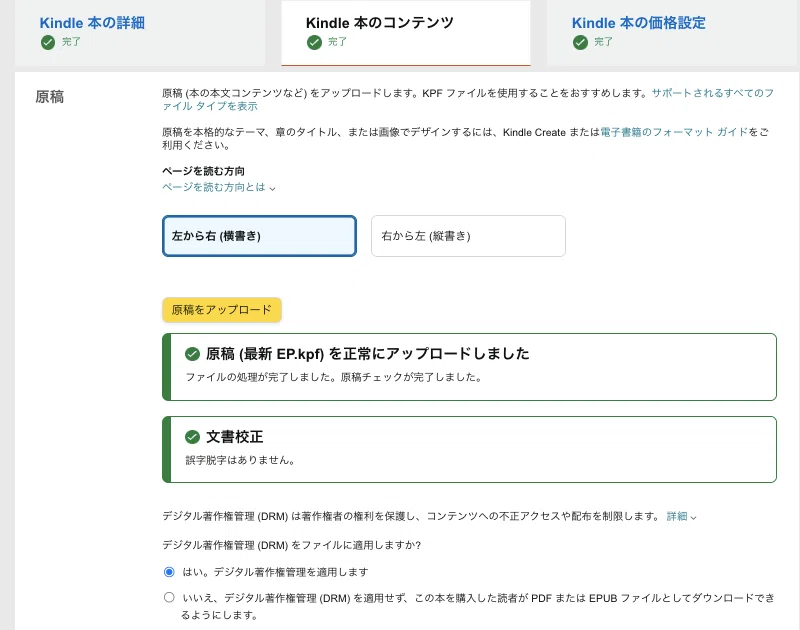
Task: Click 完了 status under Kindle 本の価格設定
Action: click(x=603, y=42)
